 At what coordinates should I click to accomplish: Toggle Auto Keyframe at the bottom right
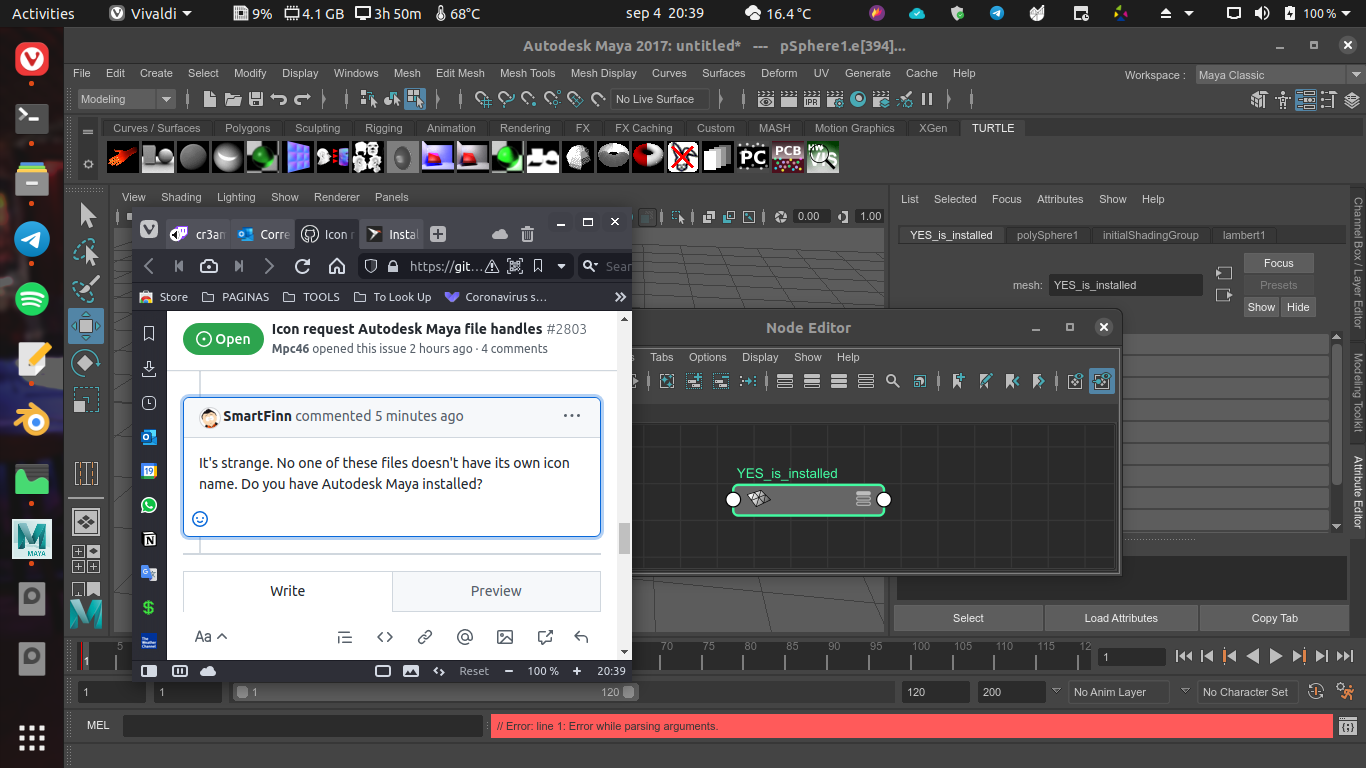pos(1316,691)
